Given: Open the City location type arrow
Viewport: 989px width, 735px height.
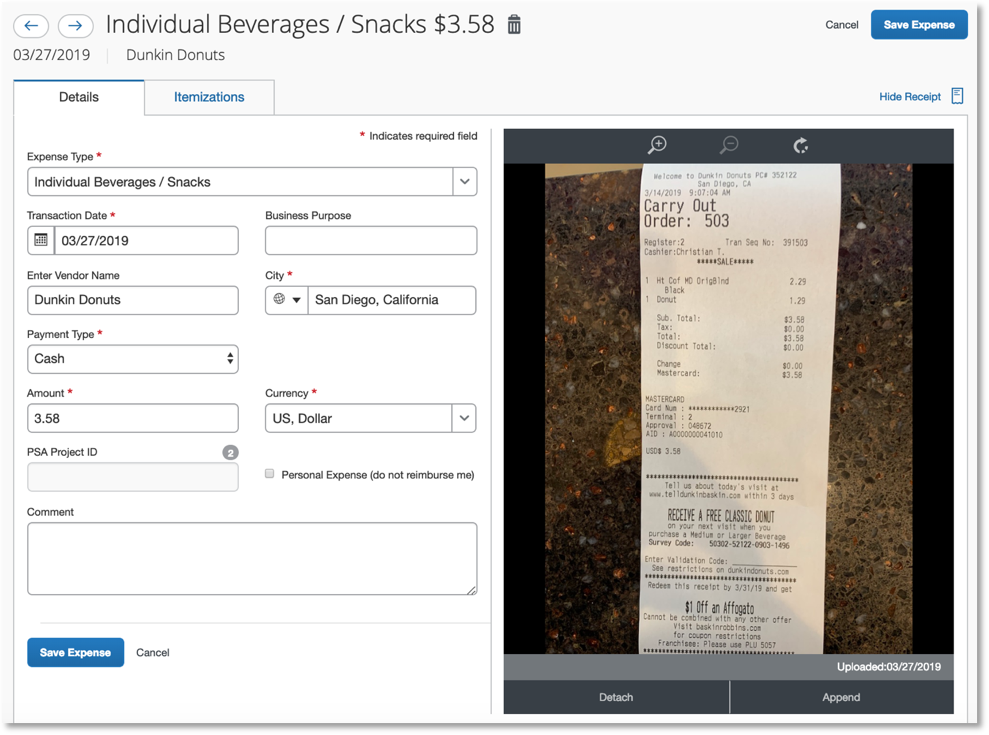Looking at the screenshot, I should tap(296, 300).
